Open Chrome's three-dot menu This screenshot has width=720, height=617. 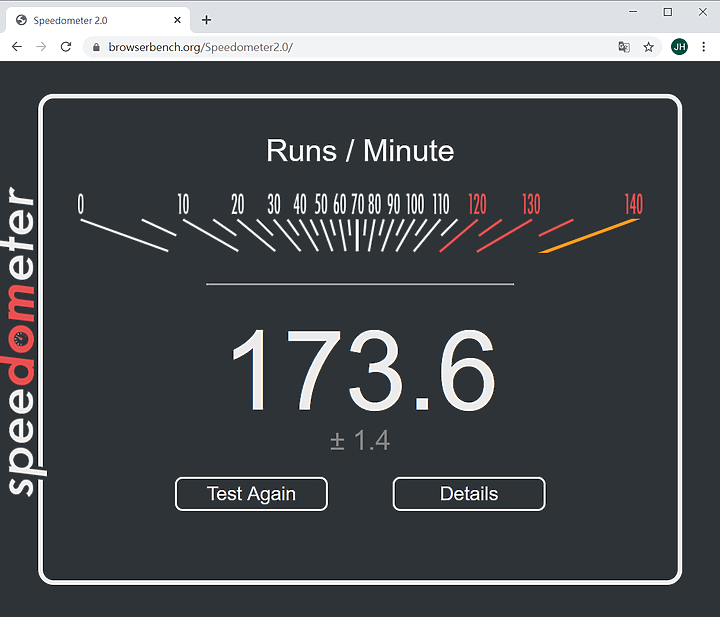coord(703,46)
